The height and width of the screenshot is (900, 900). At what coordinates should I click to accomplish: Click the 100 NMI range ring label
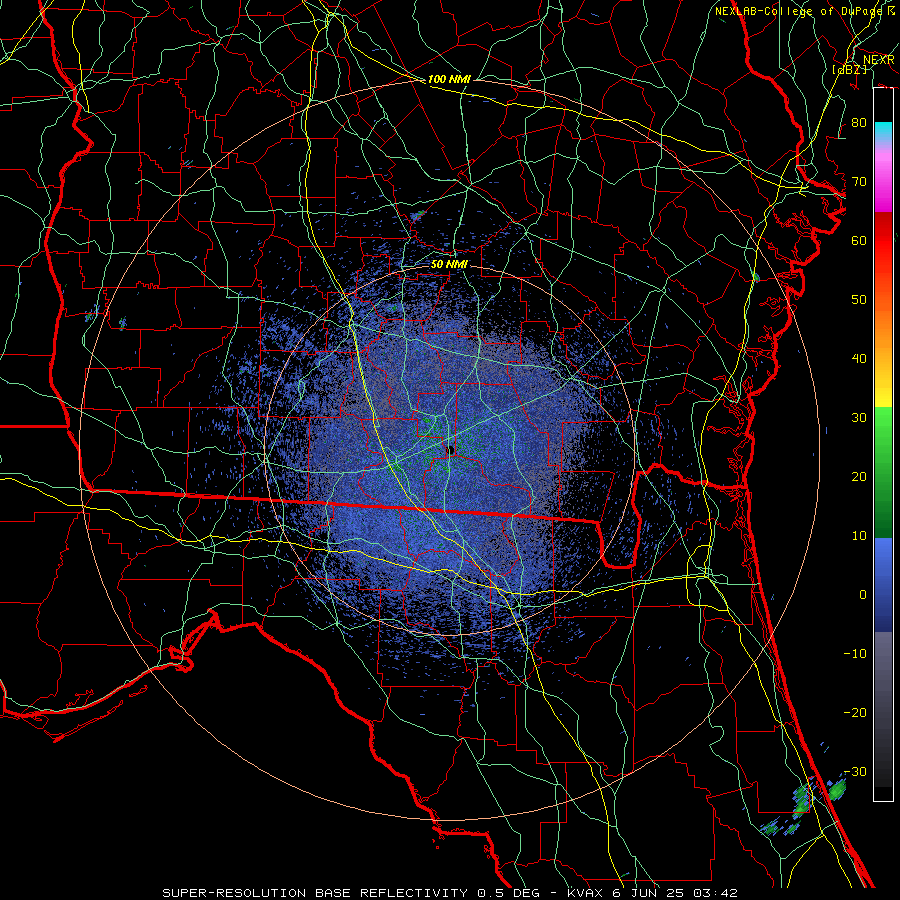click(x=449, y=79)
